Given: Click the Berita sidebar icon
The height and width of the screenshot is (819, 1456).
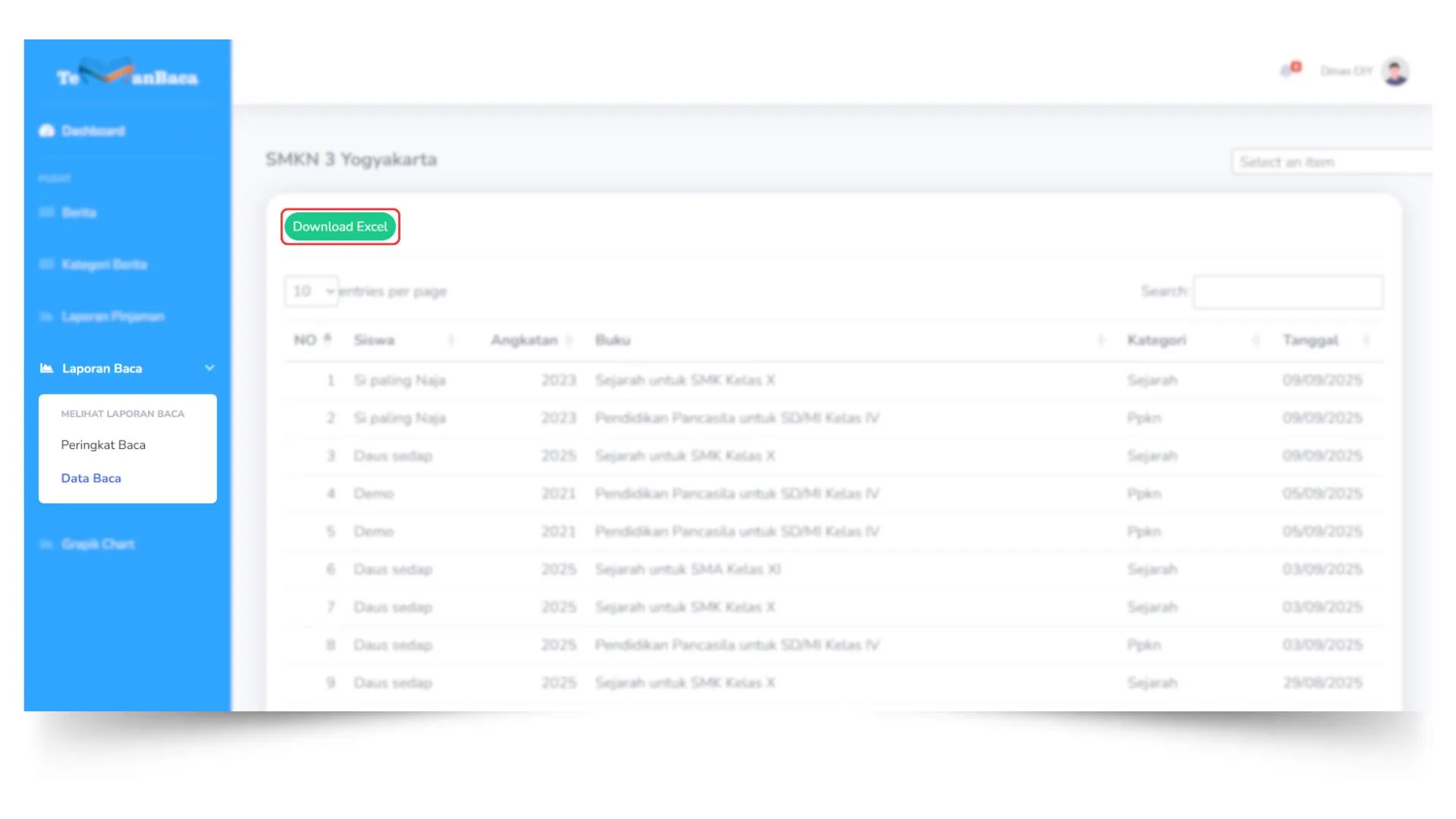Looking at the screenshot, I should [47, 212].
